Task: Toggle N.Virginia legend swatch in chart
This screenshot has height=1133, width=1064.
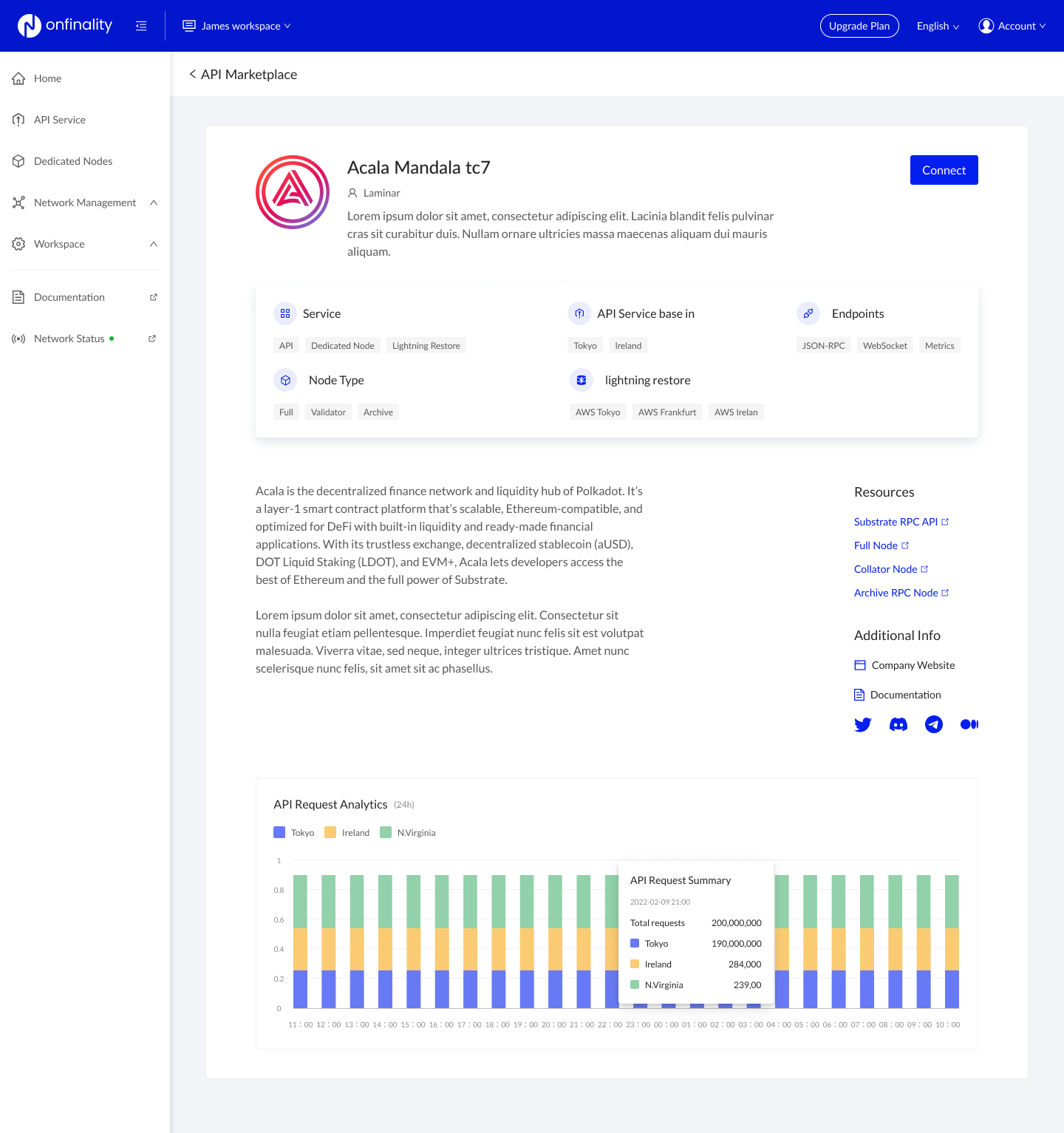Action: click(x=386, y=832)
